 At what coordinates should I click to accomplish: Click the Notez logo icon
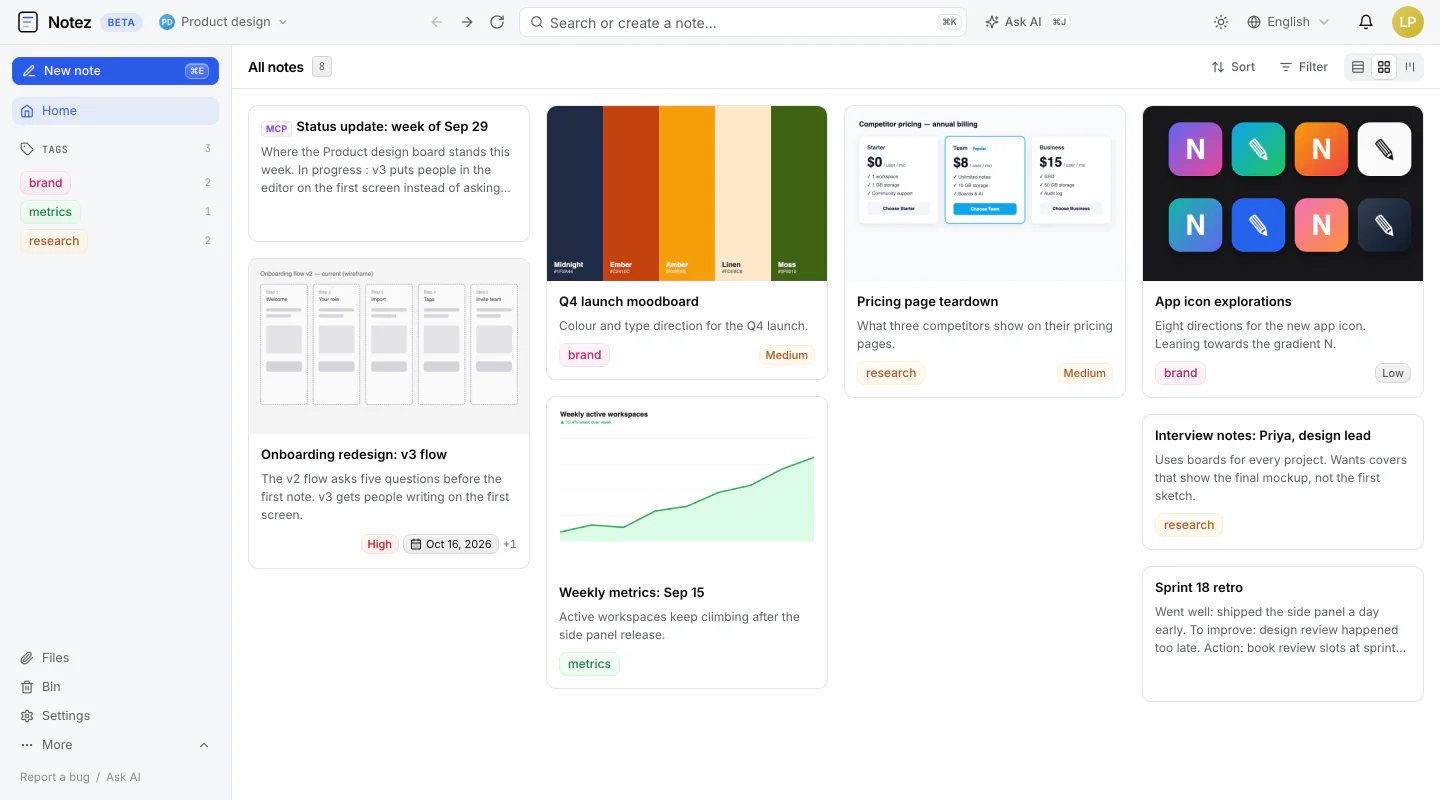pyautogui.click(x=28, y=22)
